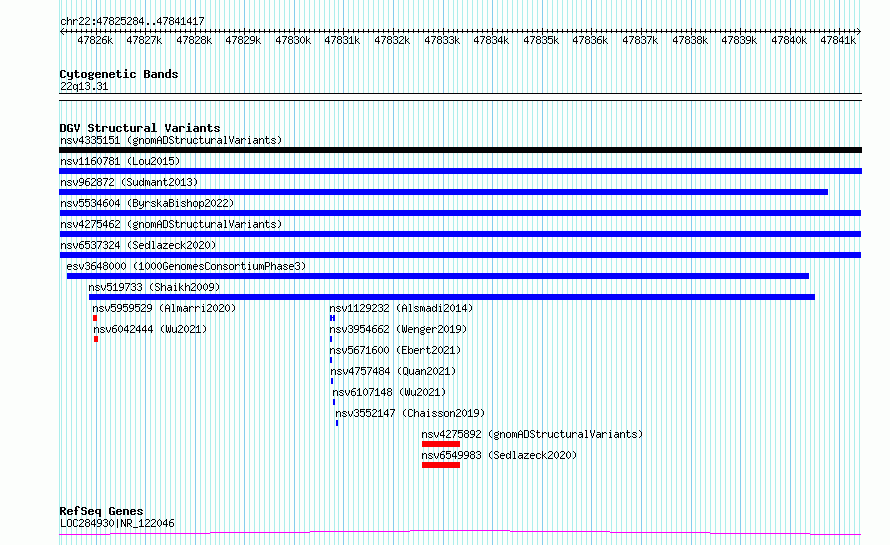Click the 47831k ruler tick label
This screenshot has height=545, width=890.
(342, 40)
